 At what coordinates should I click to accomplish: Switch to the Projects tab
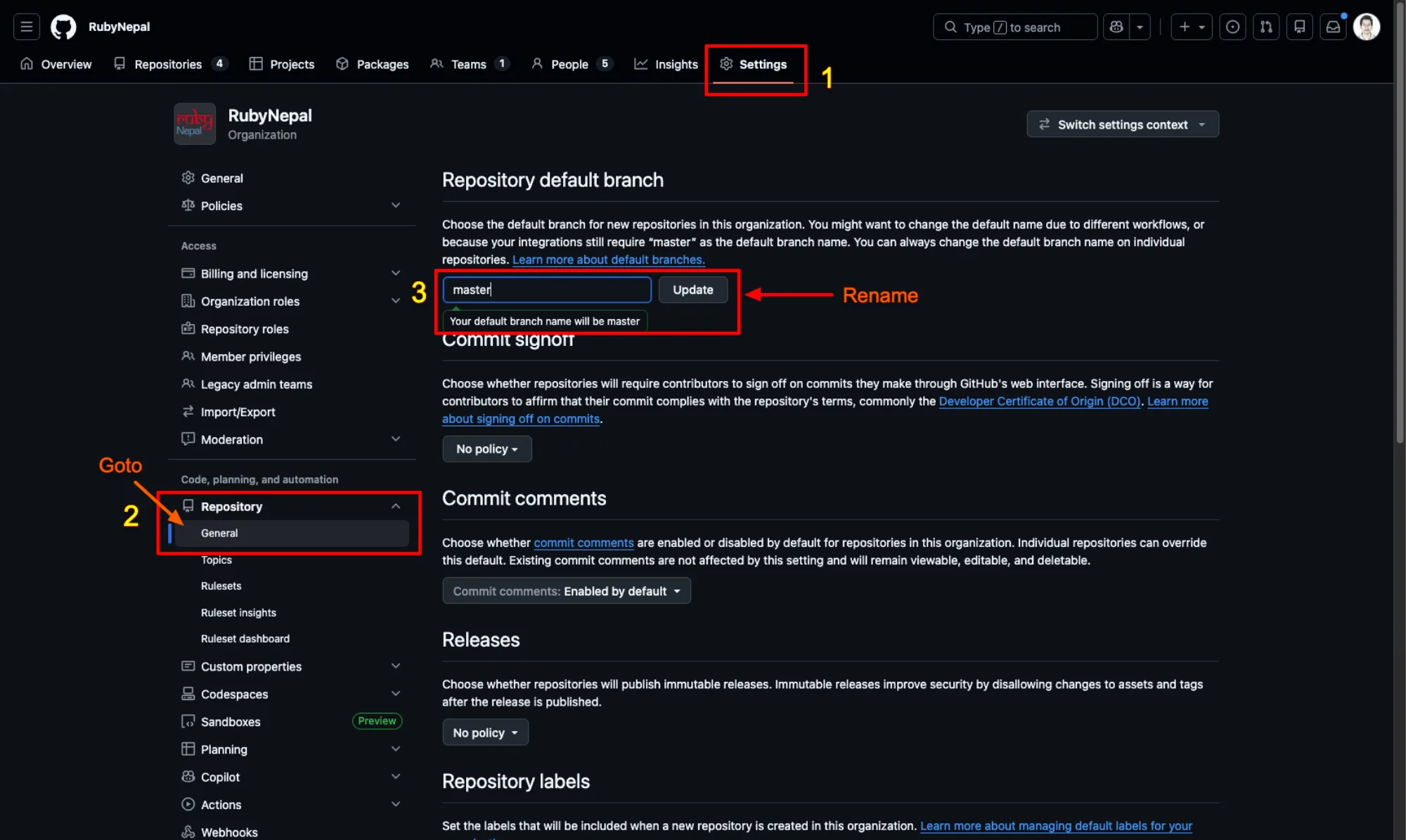282,64
